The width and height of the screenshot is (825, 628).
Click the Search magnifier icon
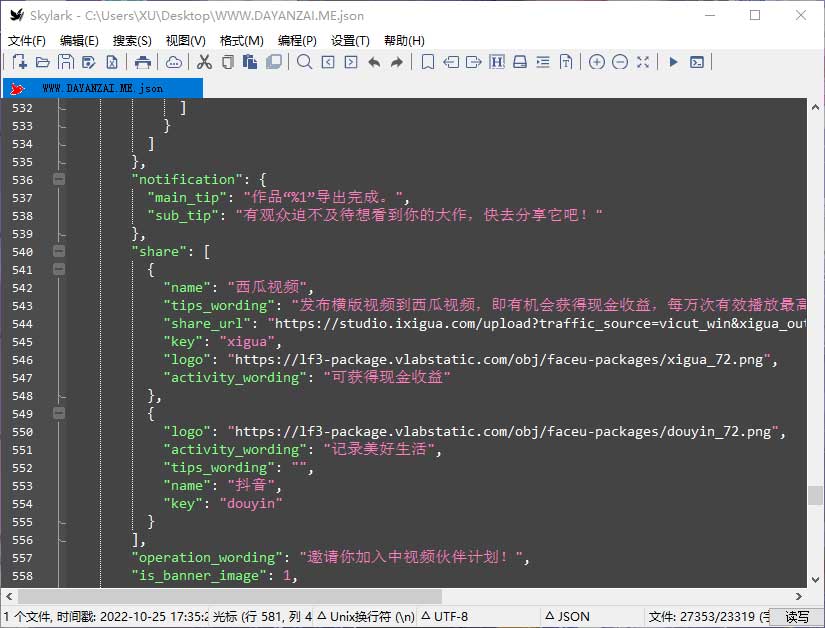click(x=304, y=62)
